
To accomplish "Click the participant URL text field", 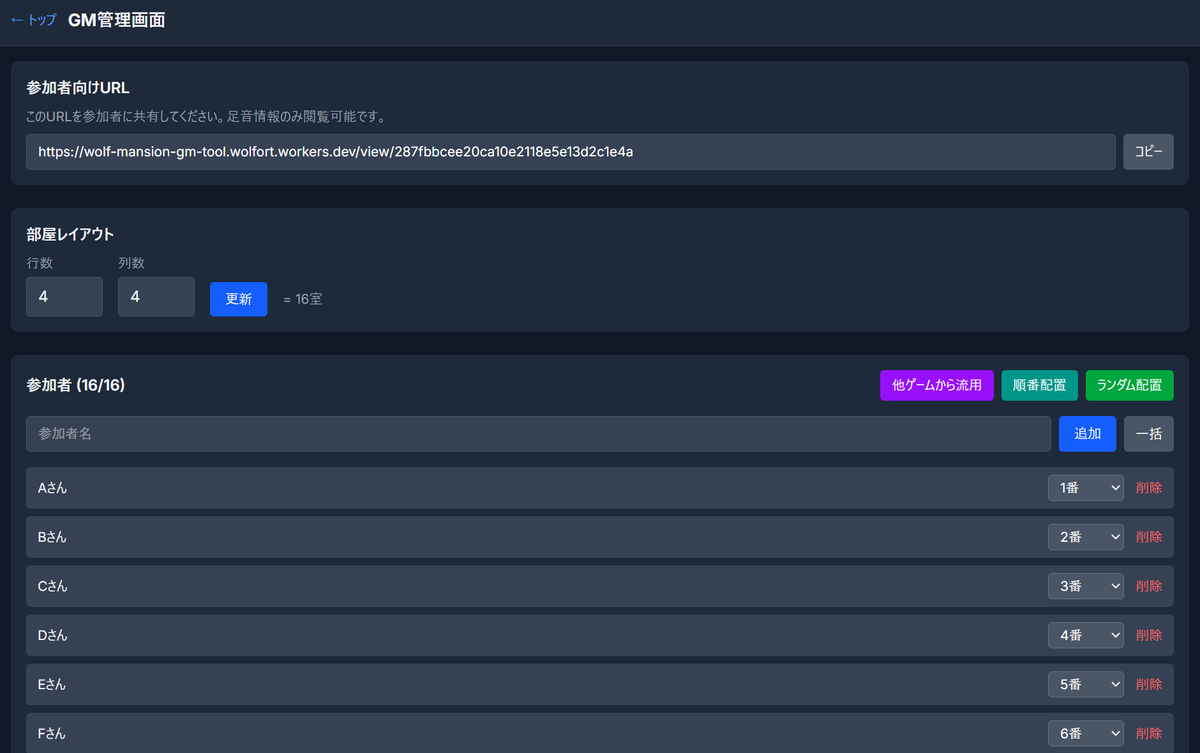I will (x=571, y=152).
